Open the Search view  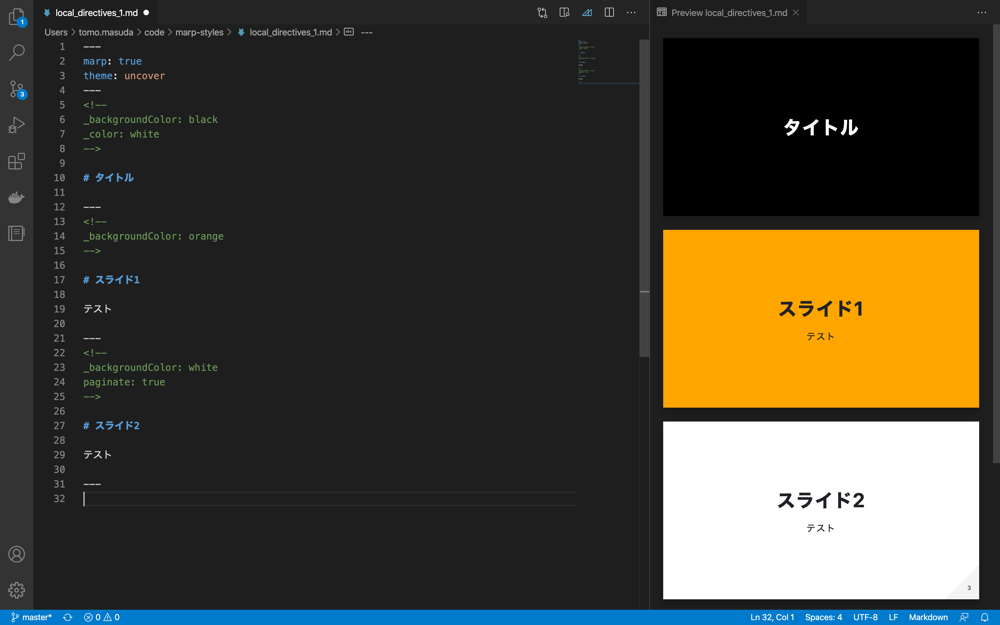pyautogui.click(x=16, y=53)
